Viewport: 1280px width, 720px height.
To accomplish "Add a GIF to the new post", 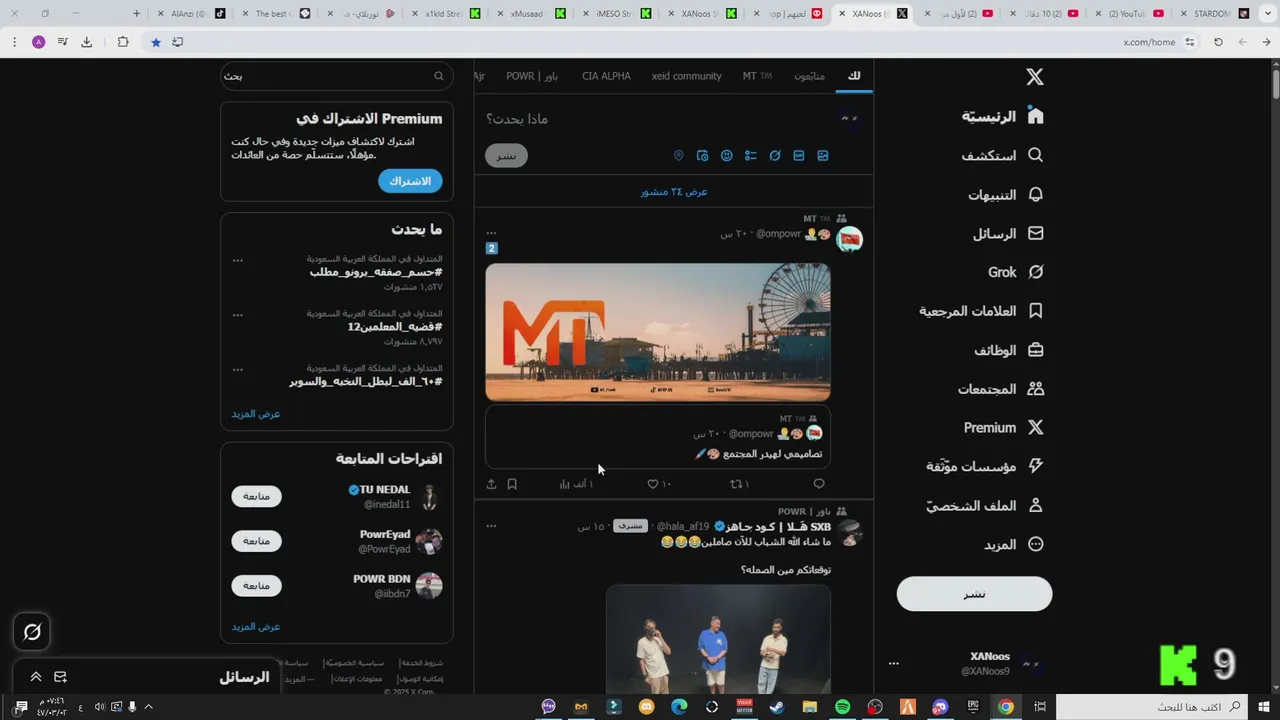I will (x=799, y=156).
